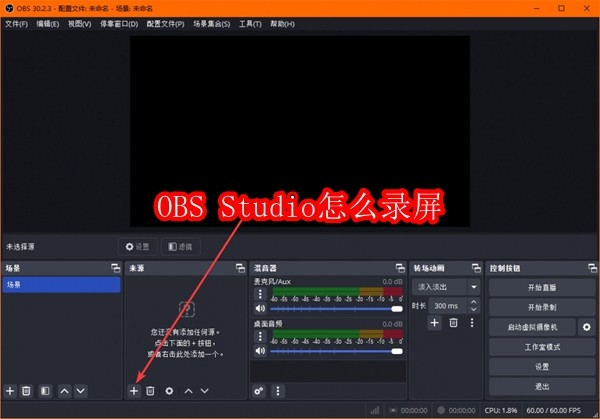Open scene filters icon in Scenes panel
This screenshot has width=600, height=419.
point(45,391)
